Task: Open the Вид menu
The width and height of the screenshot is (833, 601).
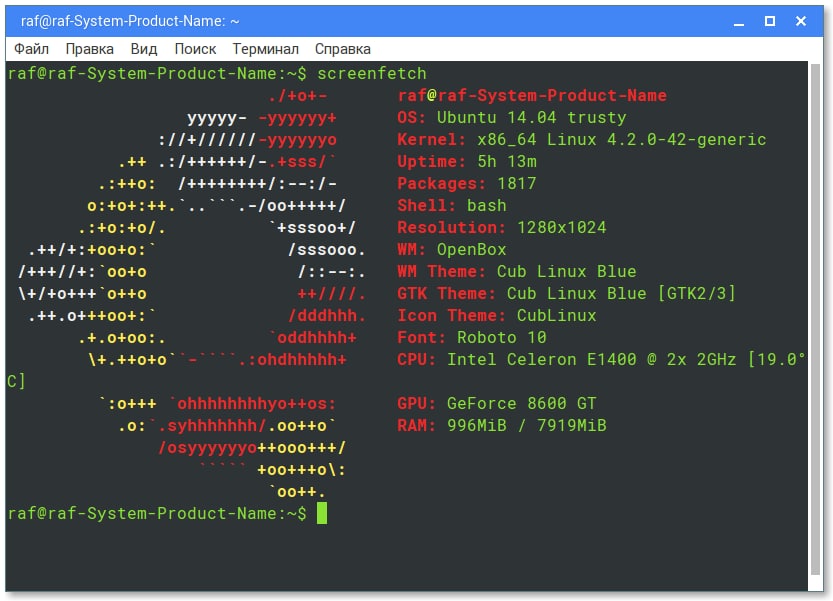Action: tap(144, 49)
